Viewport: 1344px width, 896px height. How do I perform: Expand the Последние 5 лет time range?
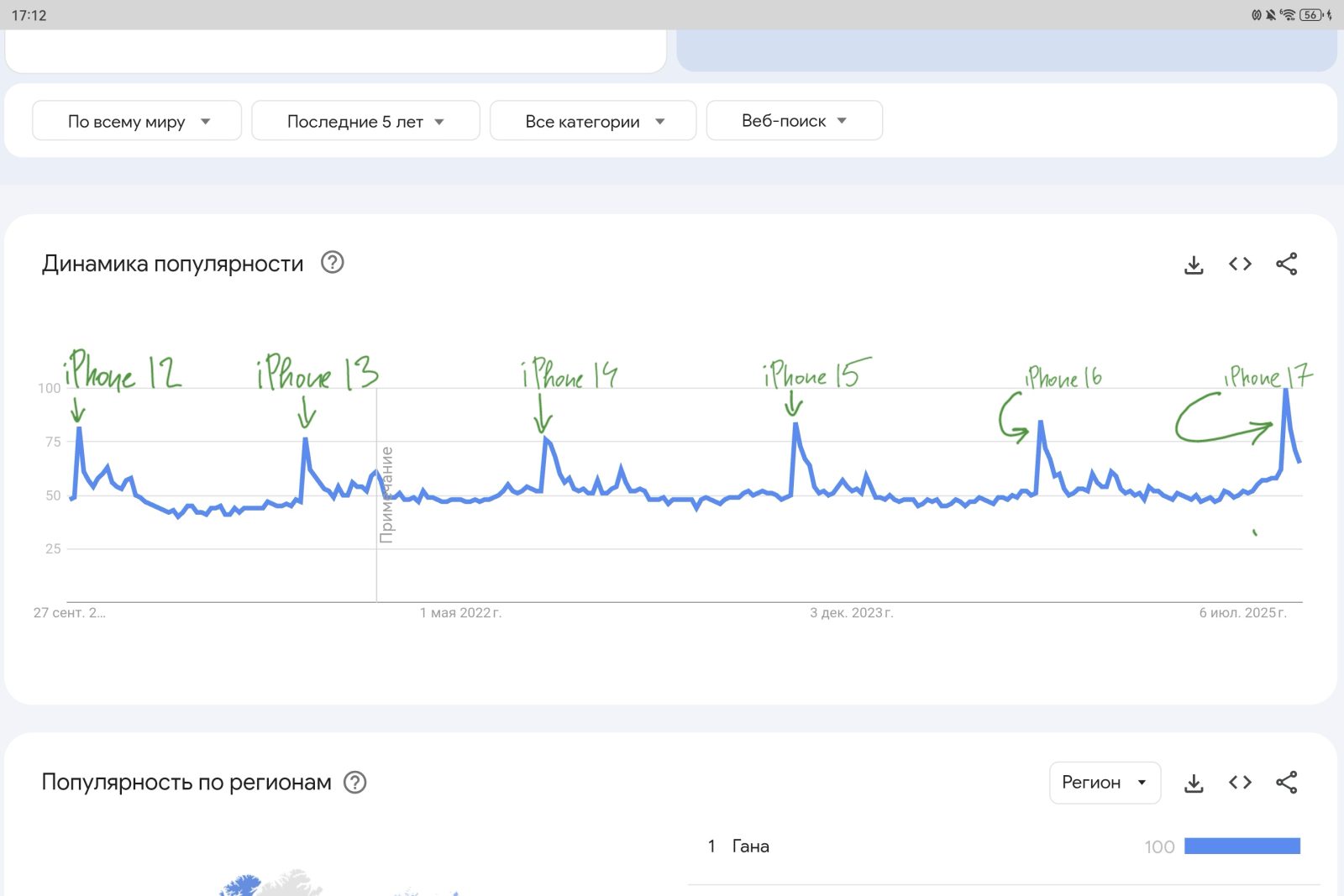tap(365, 121)
